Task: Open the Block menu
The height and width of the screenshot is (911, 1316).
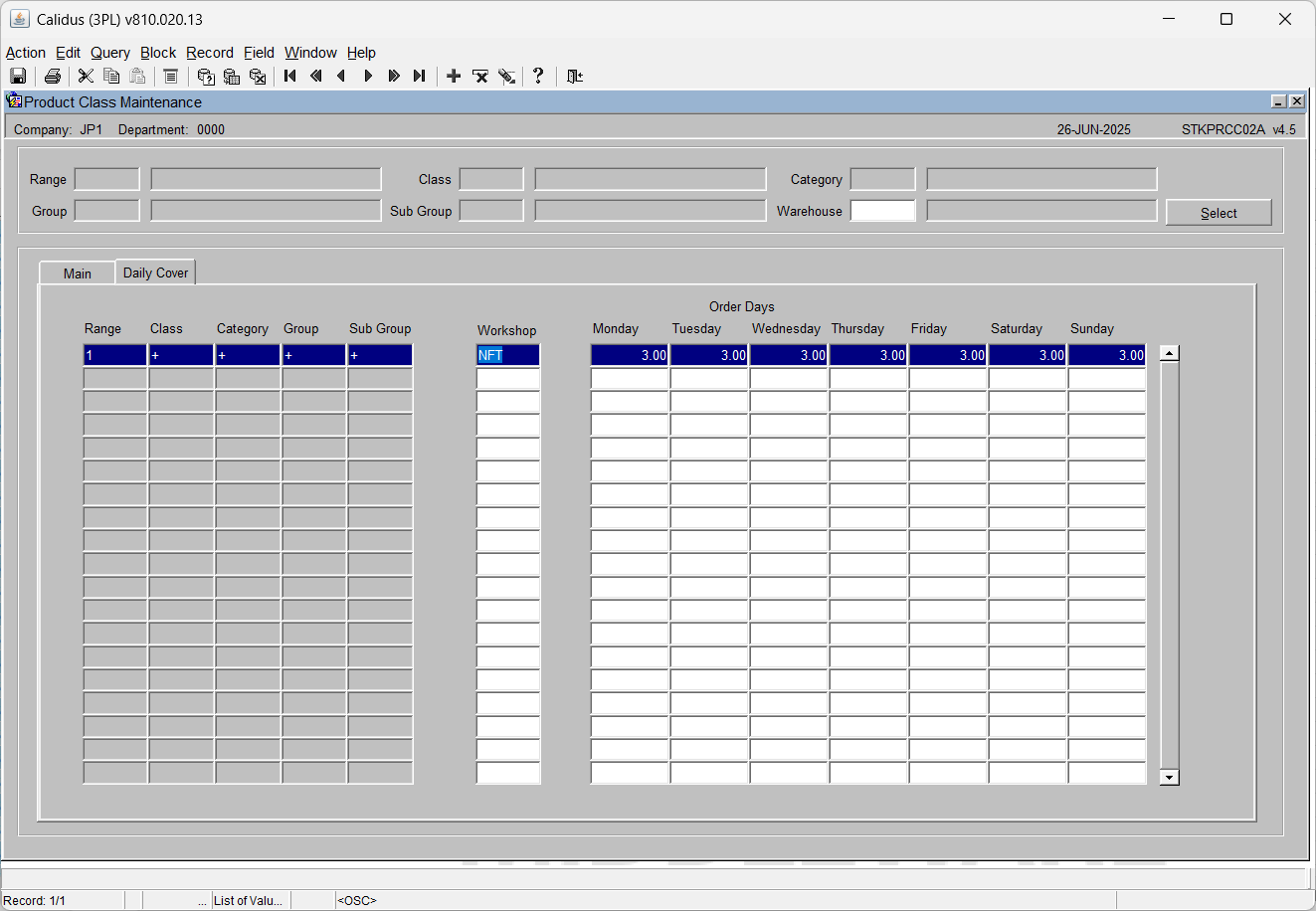Action: pyautogui.click(x=158, y=53)
